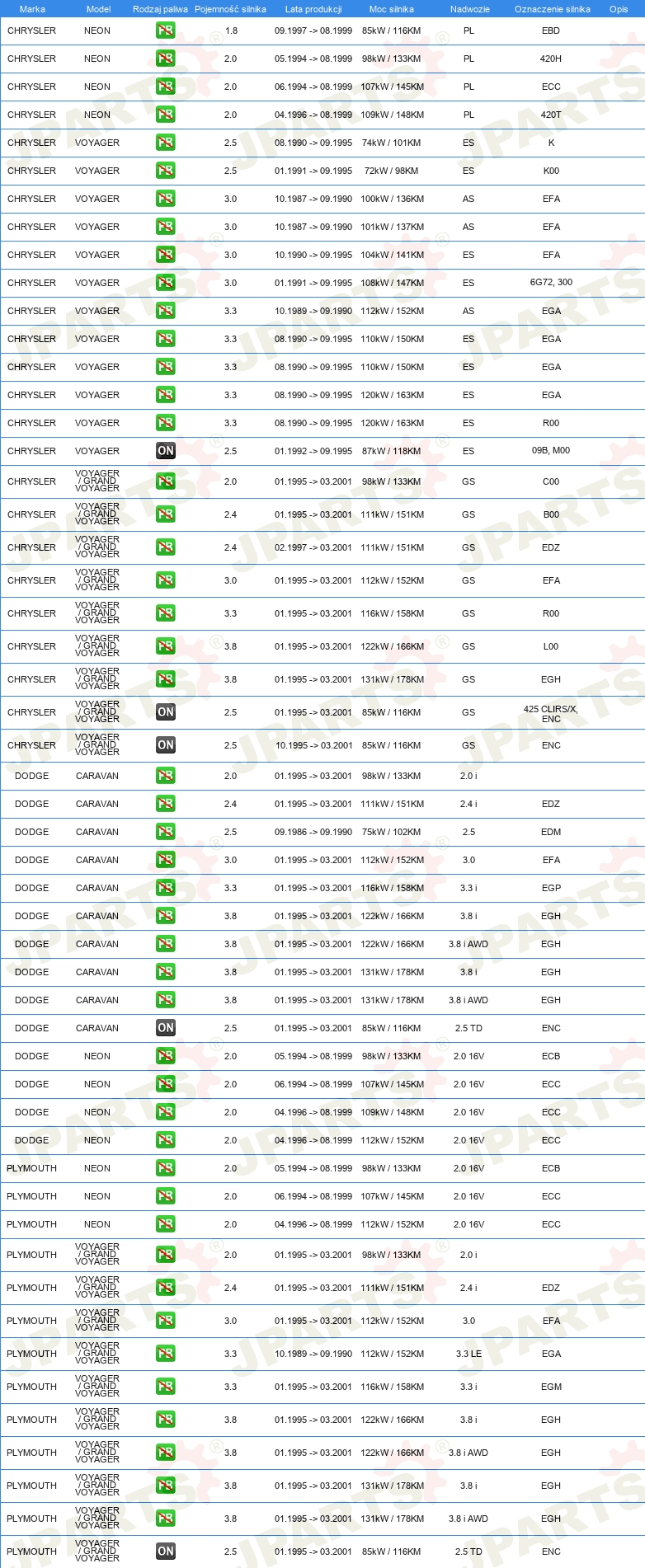Viewport: 645px width, 1568px height.
Task: Click the PB icon in the 100kW / 136KM row
Action: pos(166,199)
